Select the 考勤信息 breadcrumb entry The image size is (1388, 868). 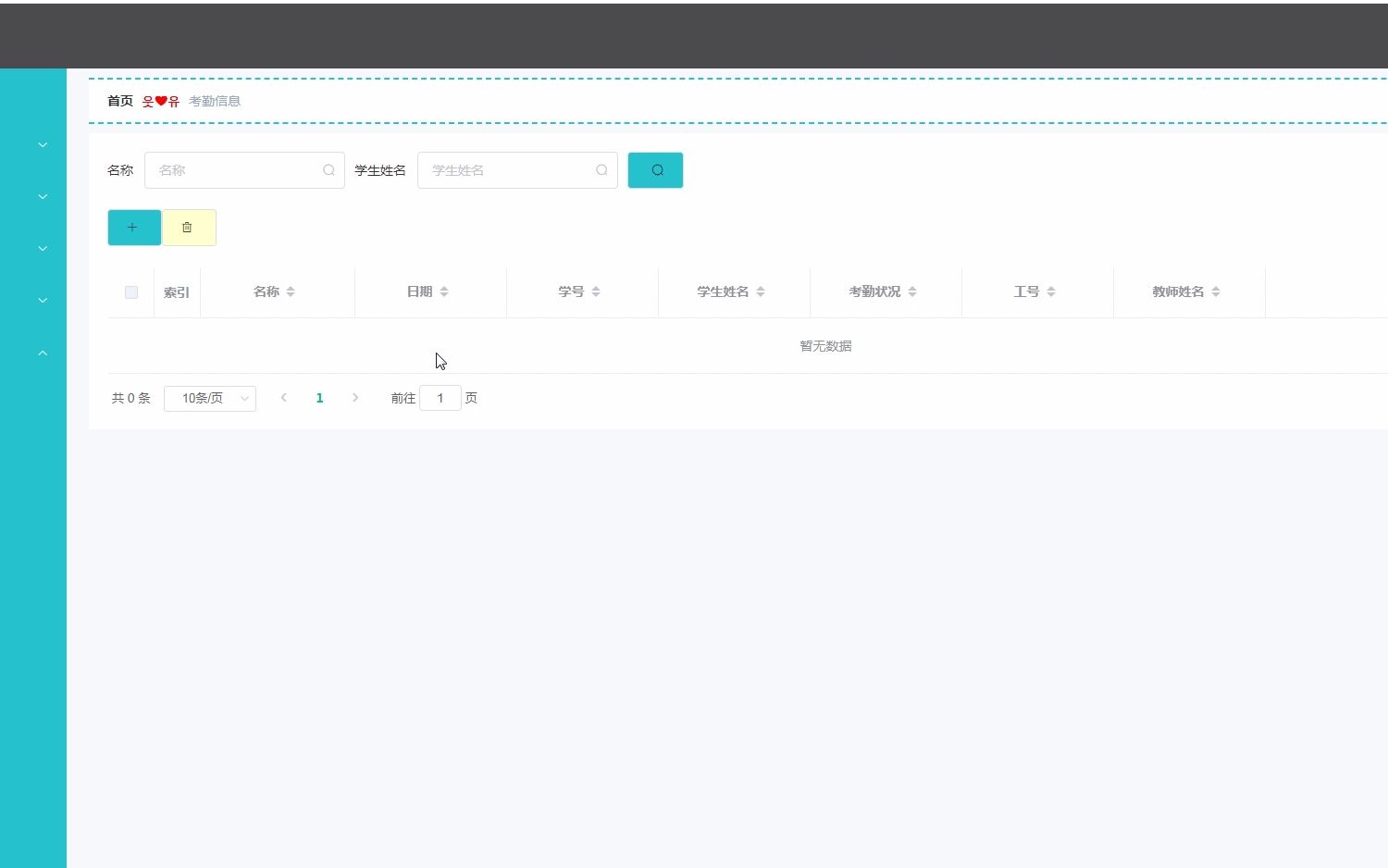pos(215,101)
